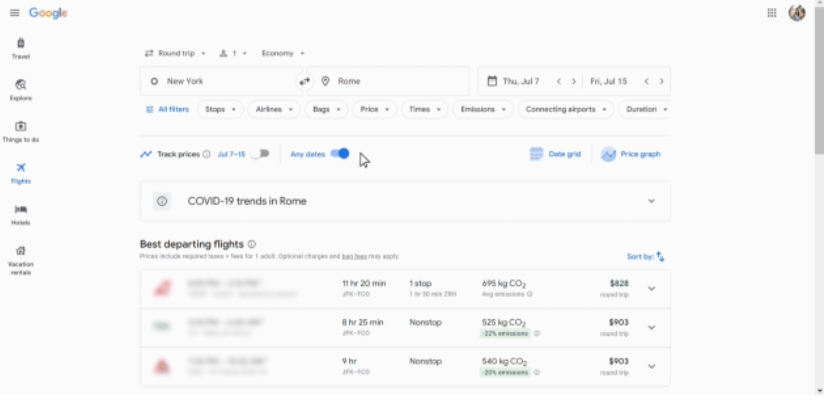Image resolution: width=826 pixels, height=406 pixels.
Task: Open the Connecting airports filter
Action: pos(566,110)
